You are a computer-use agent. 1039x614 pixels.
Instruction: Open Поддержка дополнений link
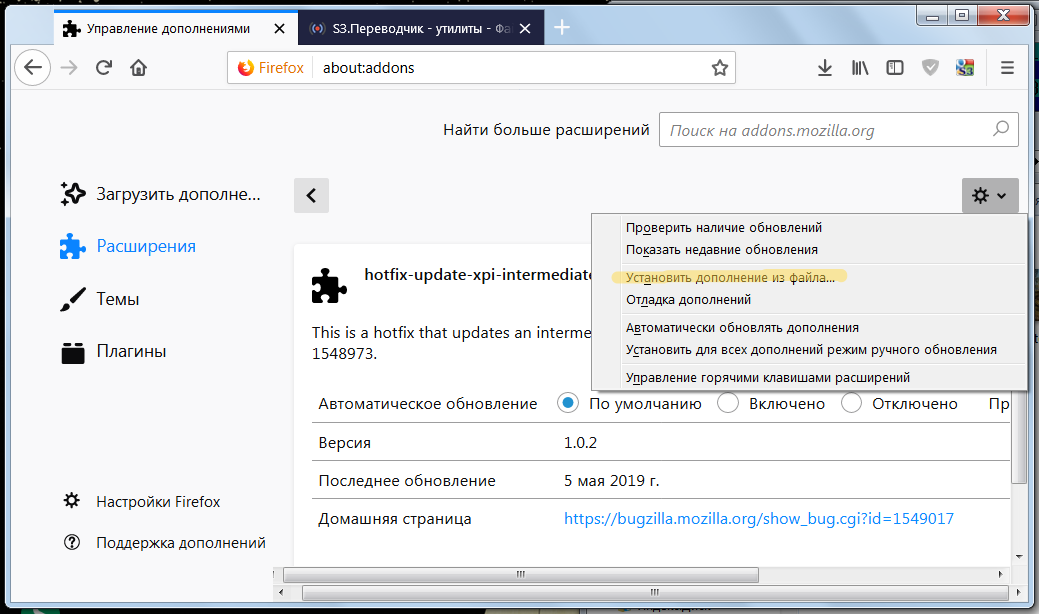164,542
